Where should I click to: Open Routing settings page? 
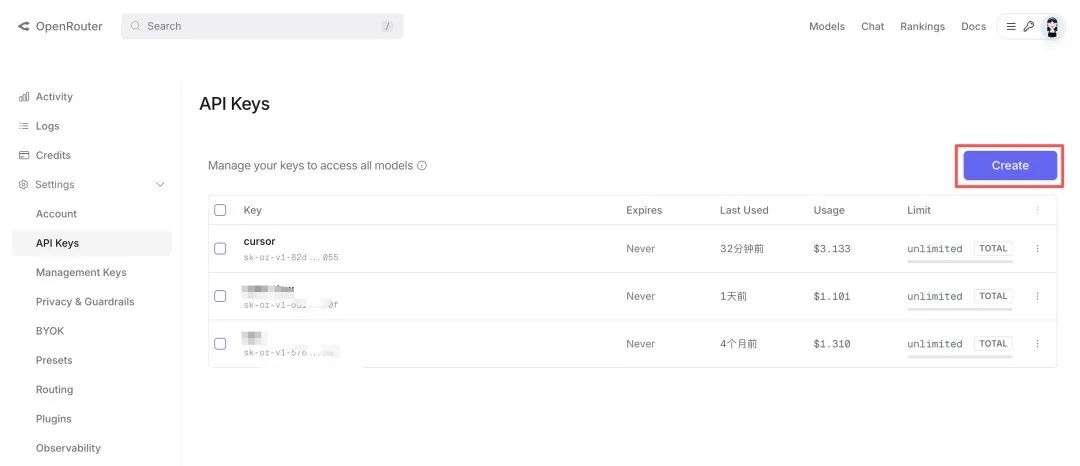(54, 390)
